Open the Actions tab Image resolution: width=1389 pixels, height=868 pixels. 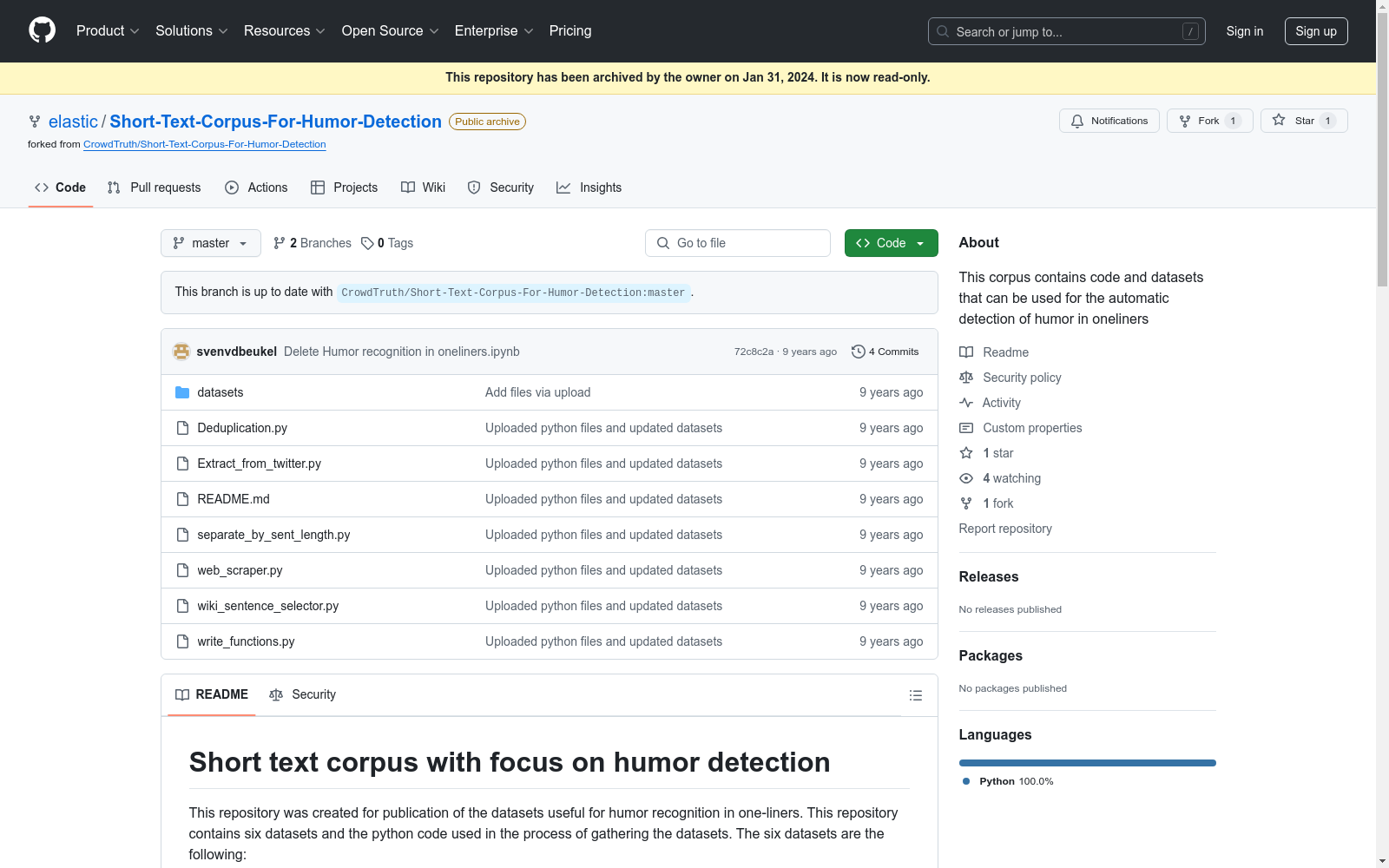coord(256,187)
